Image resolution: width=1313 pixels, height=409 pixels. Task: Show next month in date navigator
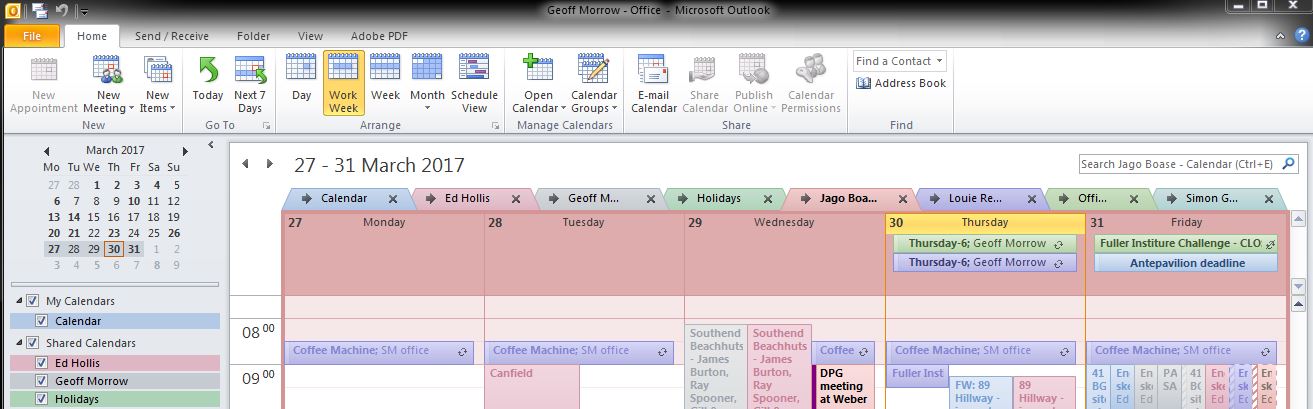coord(185,150)
